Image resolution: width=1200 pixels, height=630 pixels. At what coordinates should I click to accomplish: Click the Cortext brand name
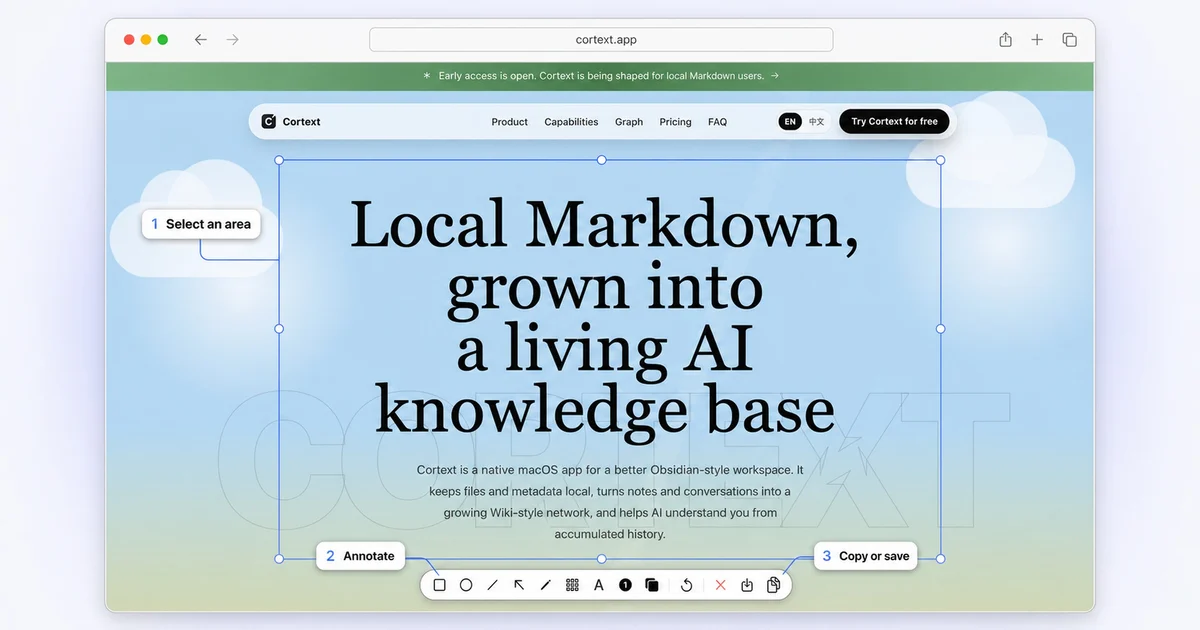pos(302,122)
